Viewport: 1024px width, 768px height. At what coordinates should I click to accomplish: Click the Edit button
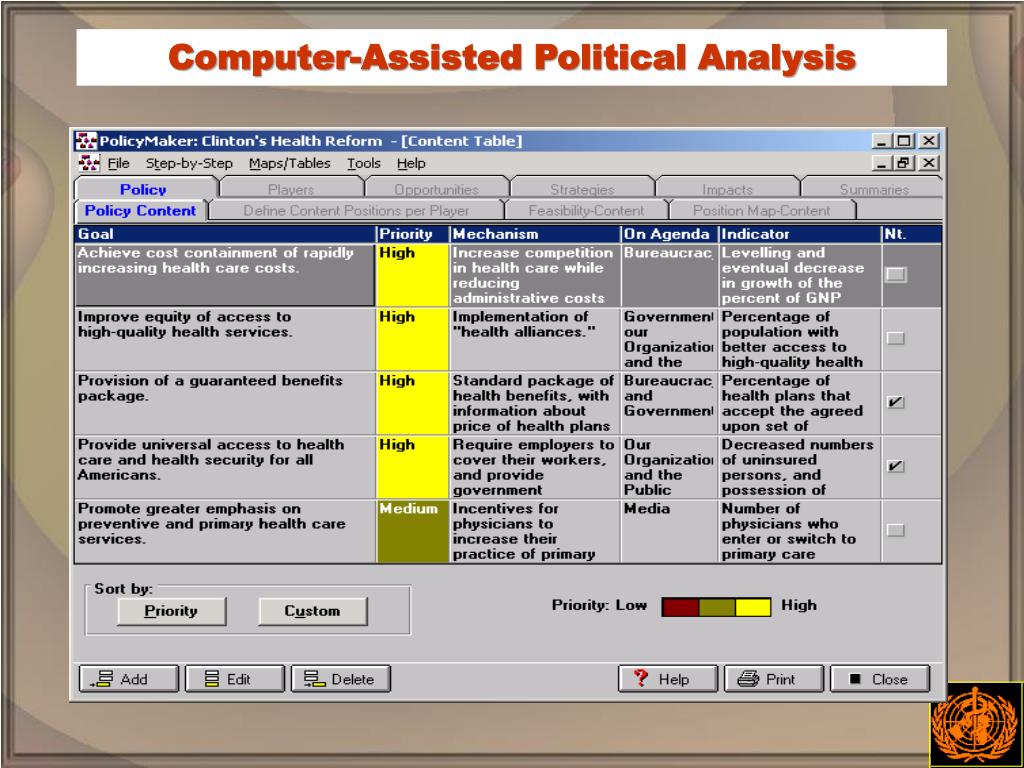click(235, 679)
